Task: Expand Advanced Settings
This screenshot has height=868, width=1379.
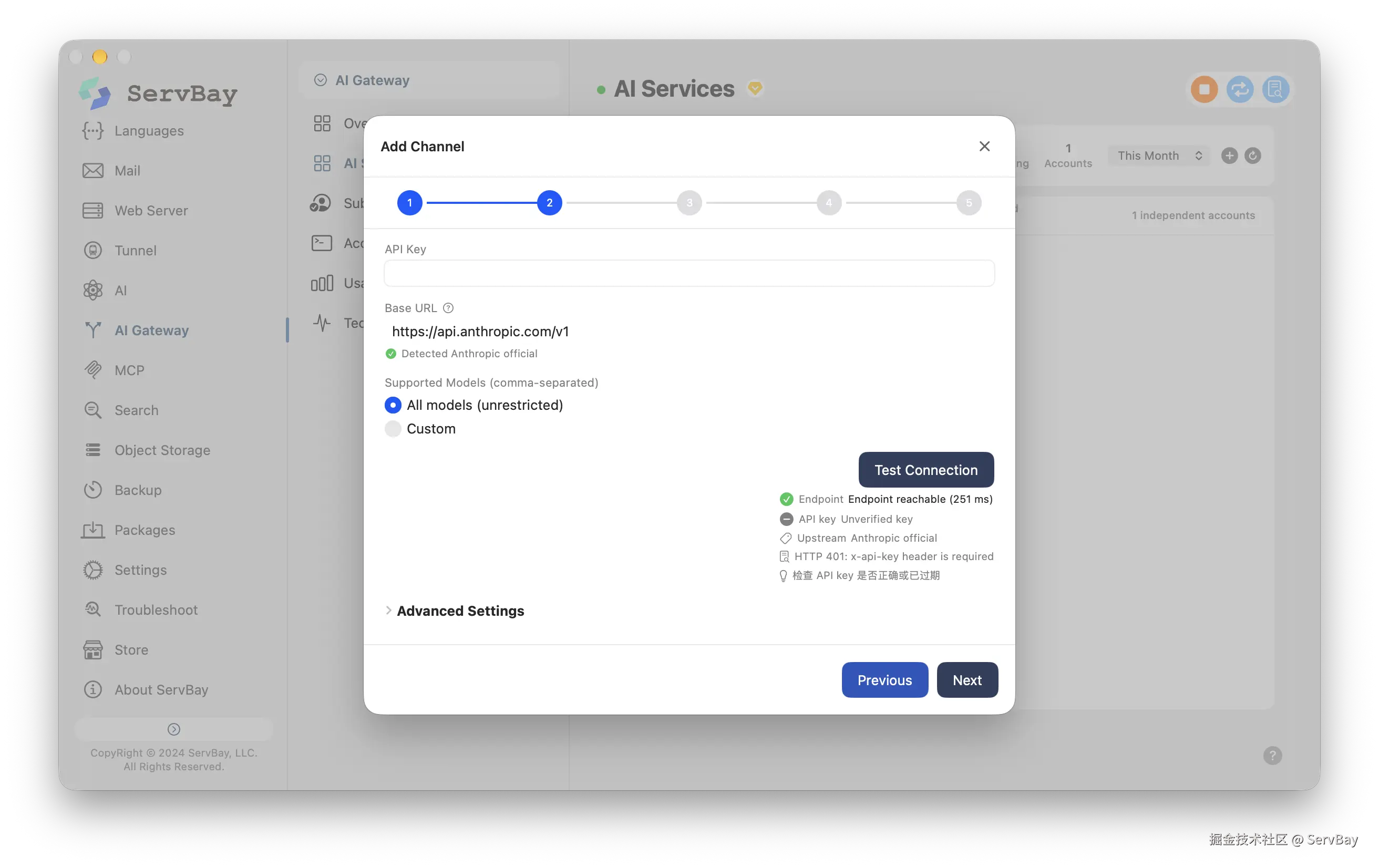Action: [x=454, y=611]
